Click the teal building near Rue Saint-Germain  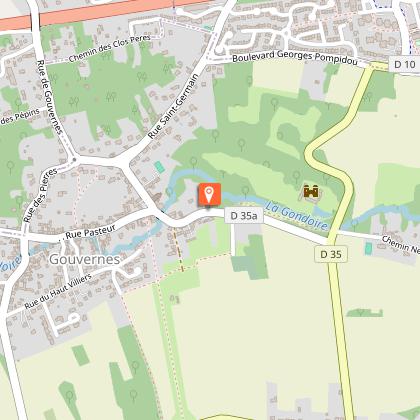[x=160, y=167]
